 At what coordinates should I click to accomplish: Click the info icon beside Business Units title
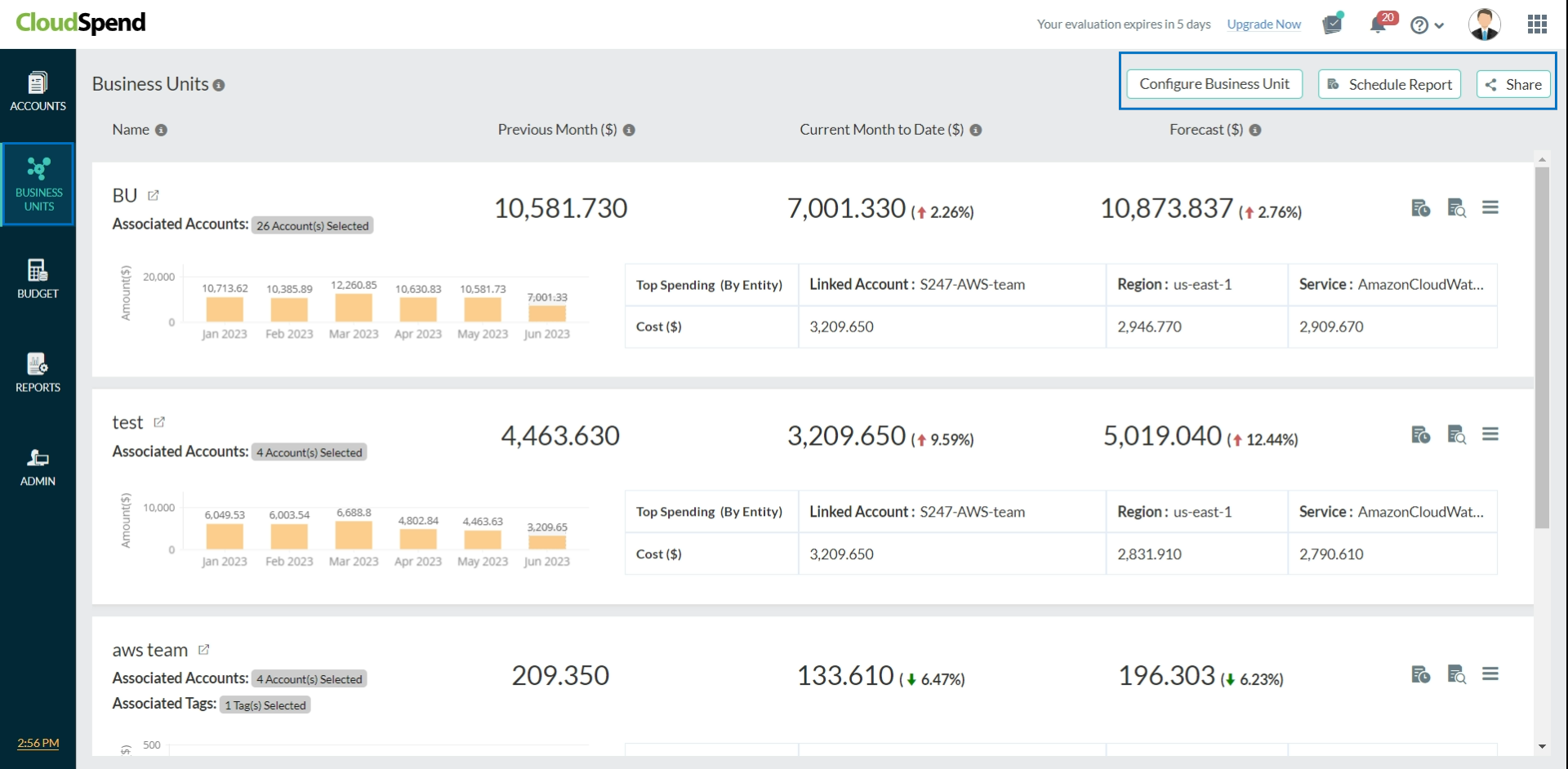tap(219, 86)
